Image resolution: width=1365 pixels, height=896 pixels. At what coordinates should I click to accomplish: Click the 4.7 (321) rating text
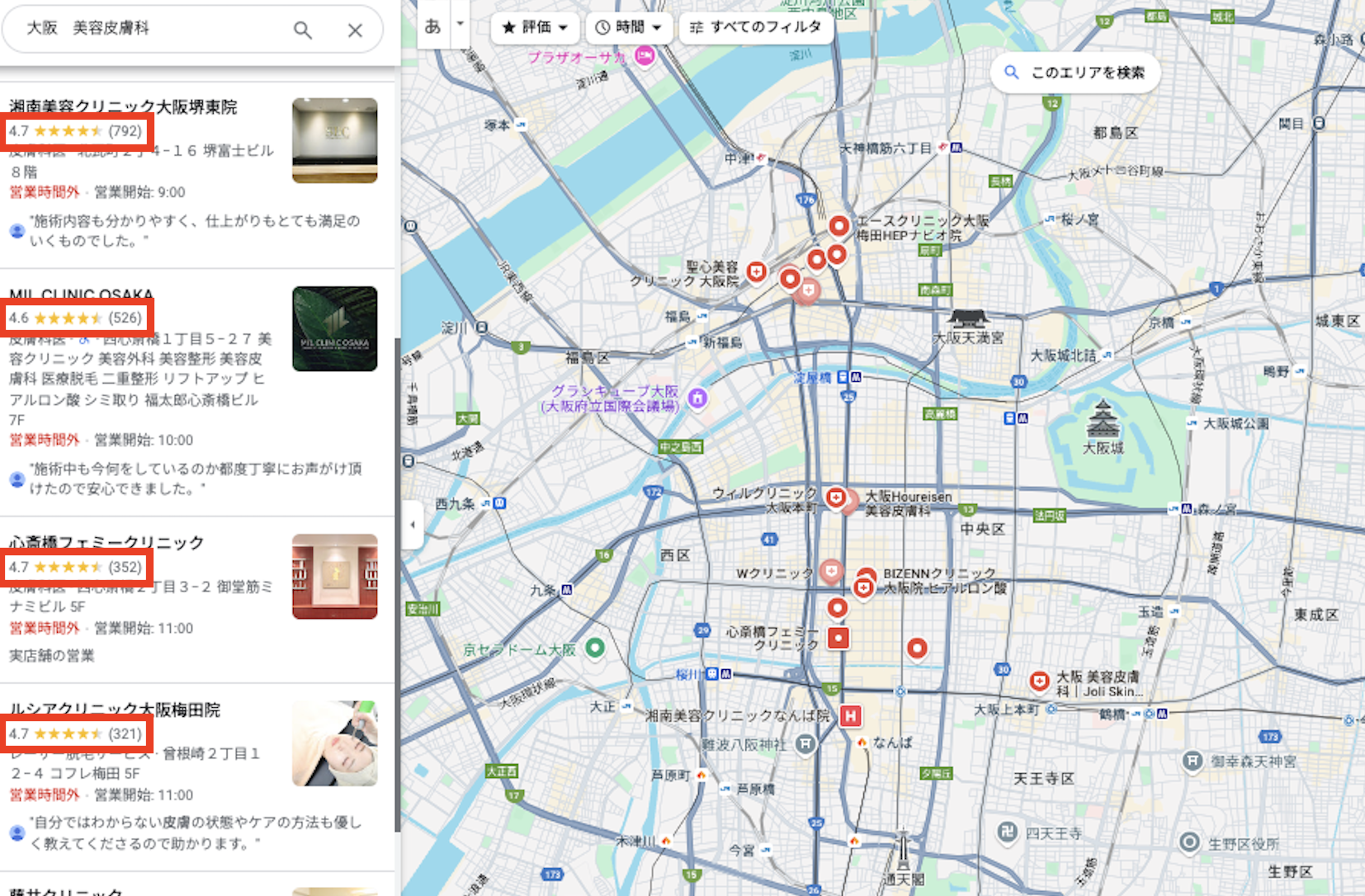point(76,733)
